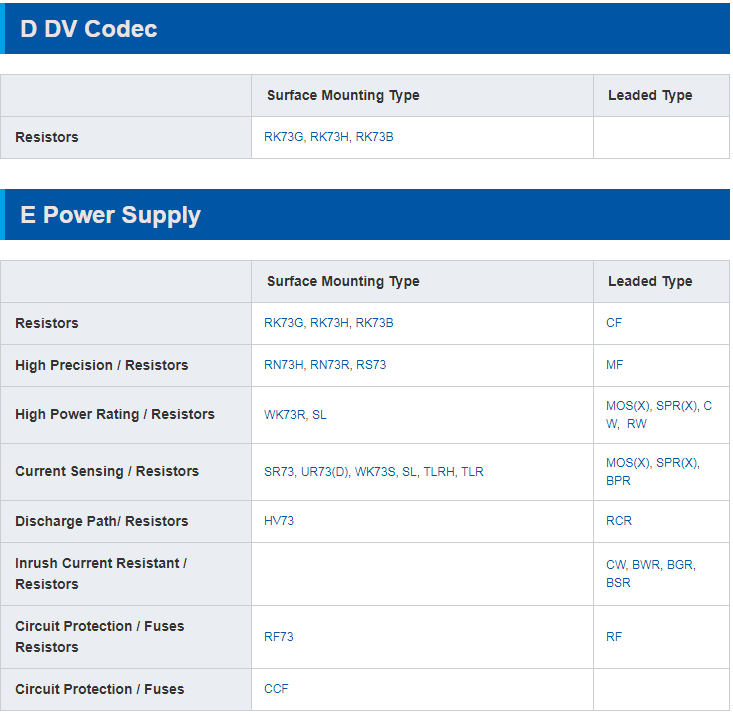Select the RF73 fuse resistor link

(279, 637)
